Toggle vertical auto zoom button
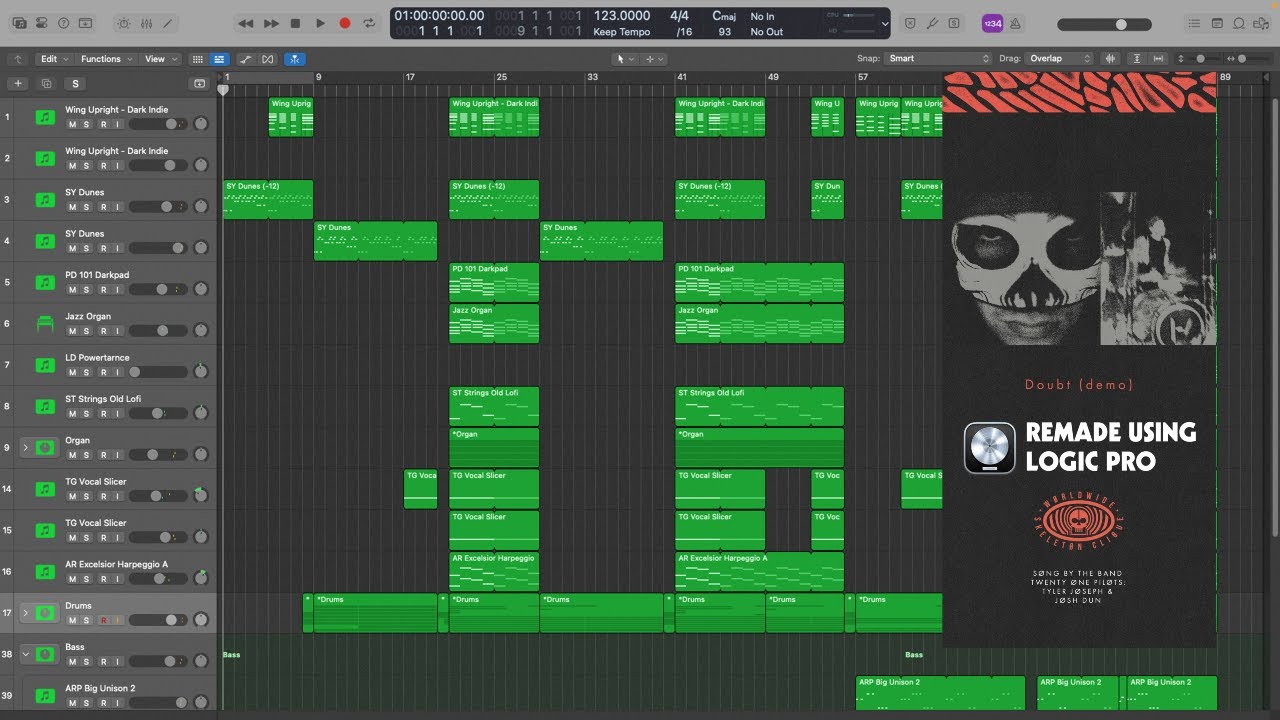 click(x=1137, y=59)
